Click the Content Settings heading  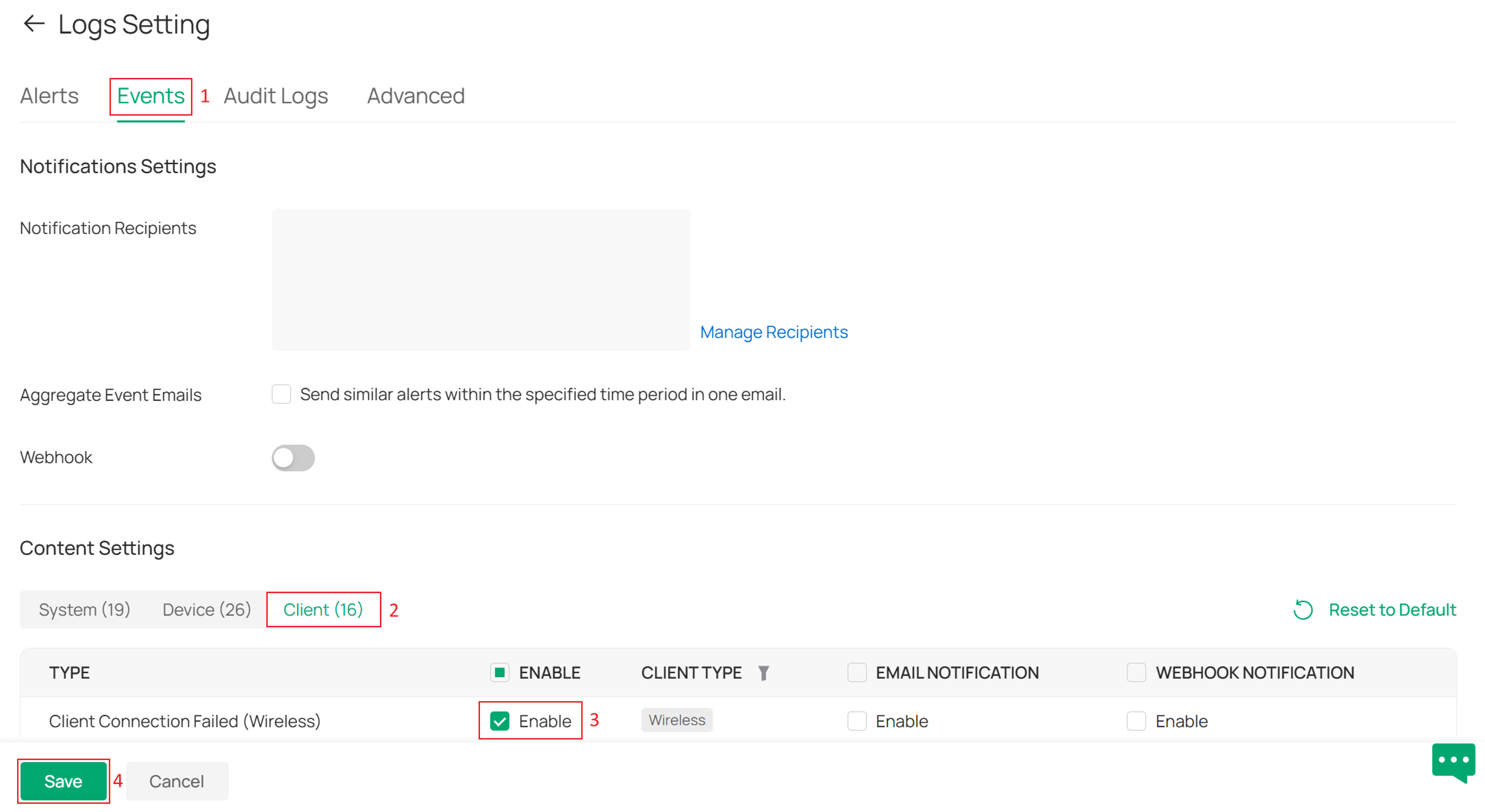(97, 548)
